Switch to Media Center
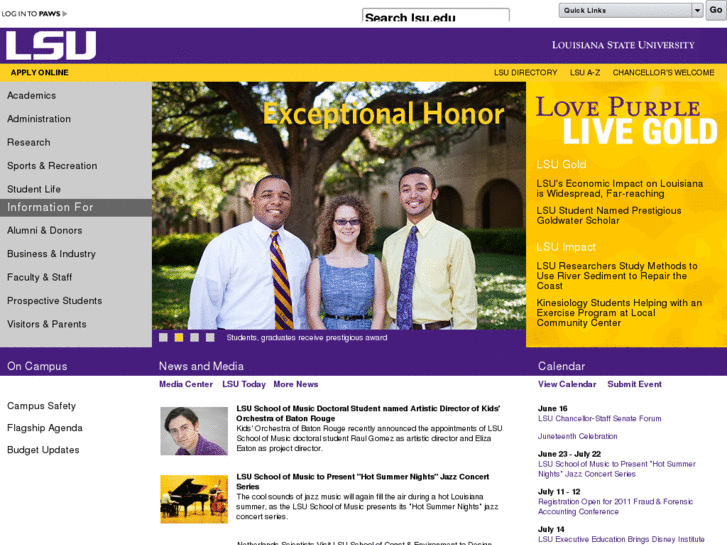 pyautogui.click(x=186, y=384)
